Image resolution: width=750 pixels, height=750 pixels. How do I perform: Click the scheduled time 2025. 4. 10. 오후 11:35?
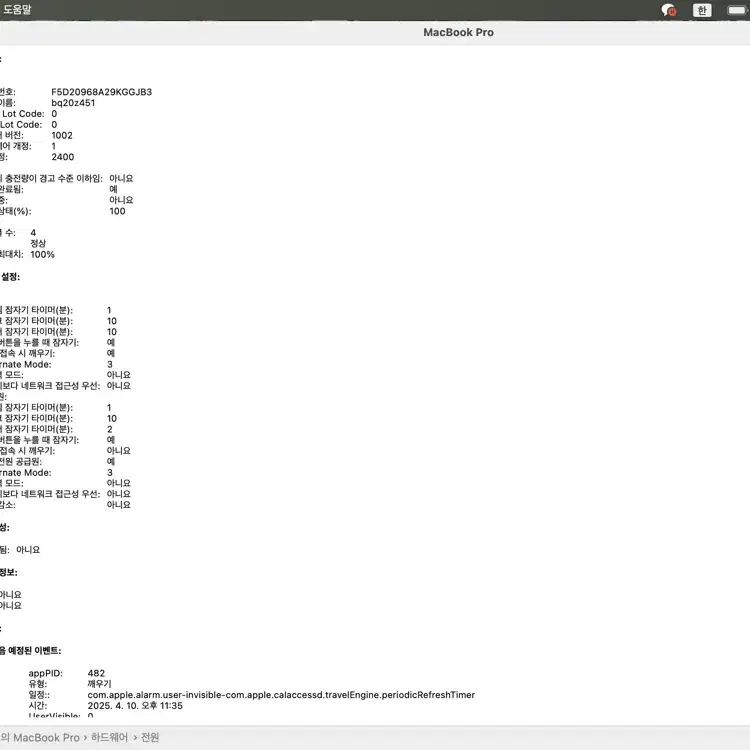(x=135, y=705)
